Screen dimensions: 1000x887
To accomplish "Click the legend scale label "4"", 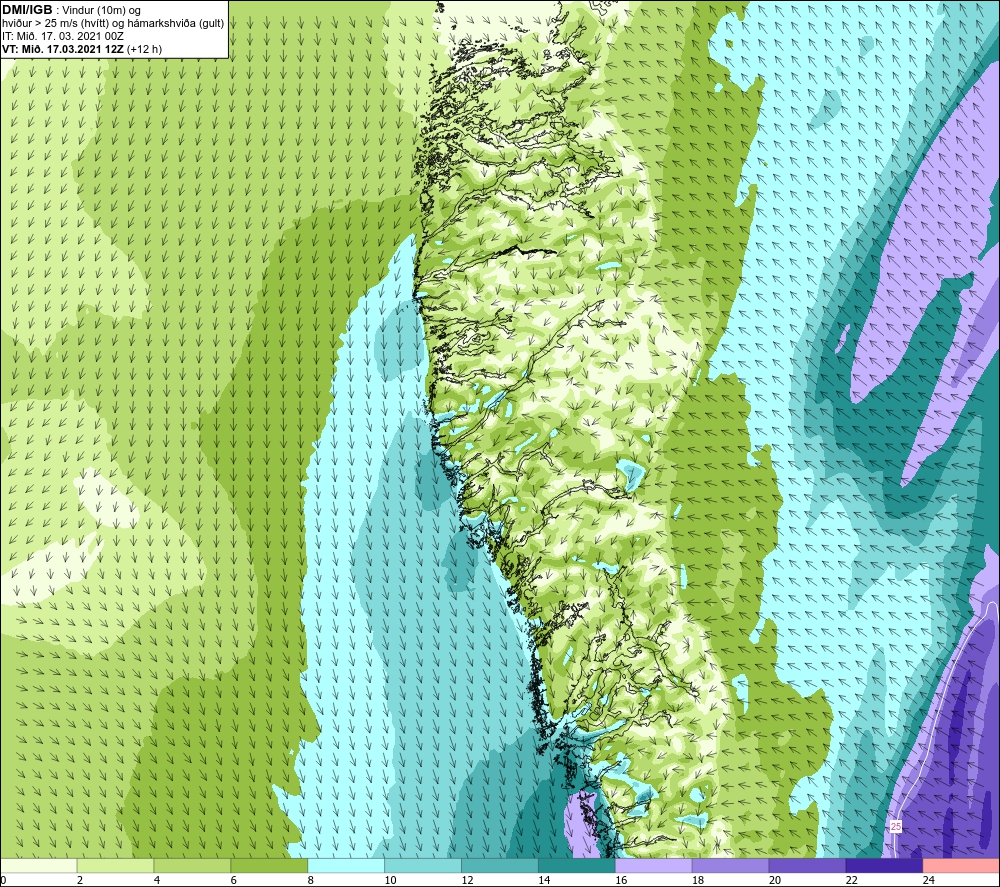I will tap(157, 880).
